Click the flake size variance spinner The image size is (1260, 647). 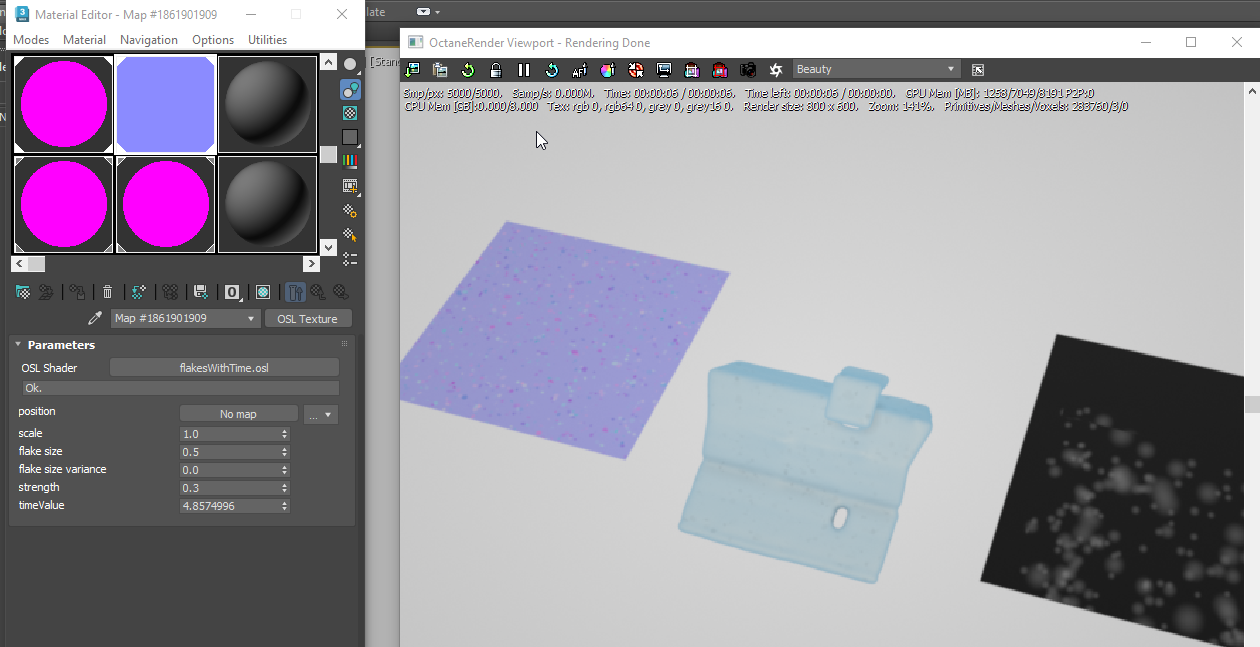(285, 470)
